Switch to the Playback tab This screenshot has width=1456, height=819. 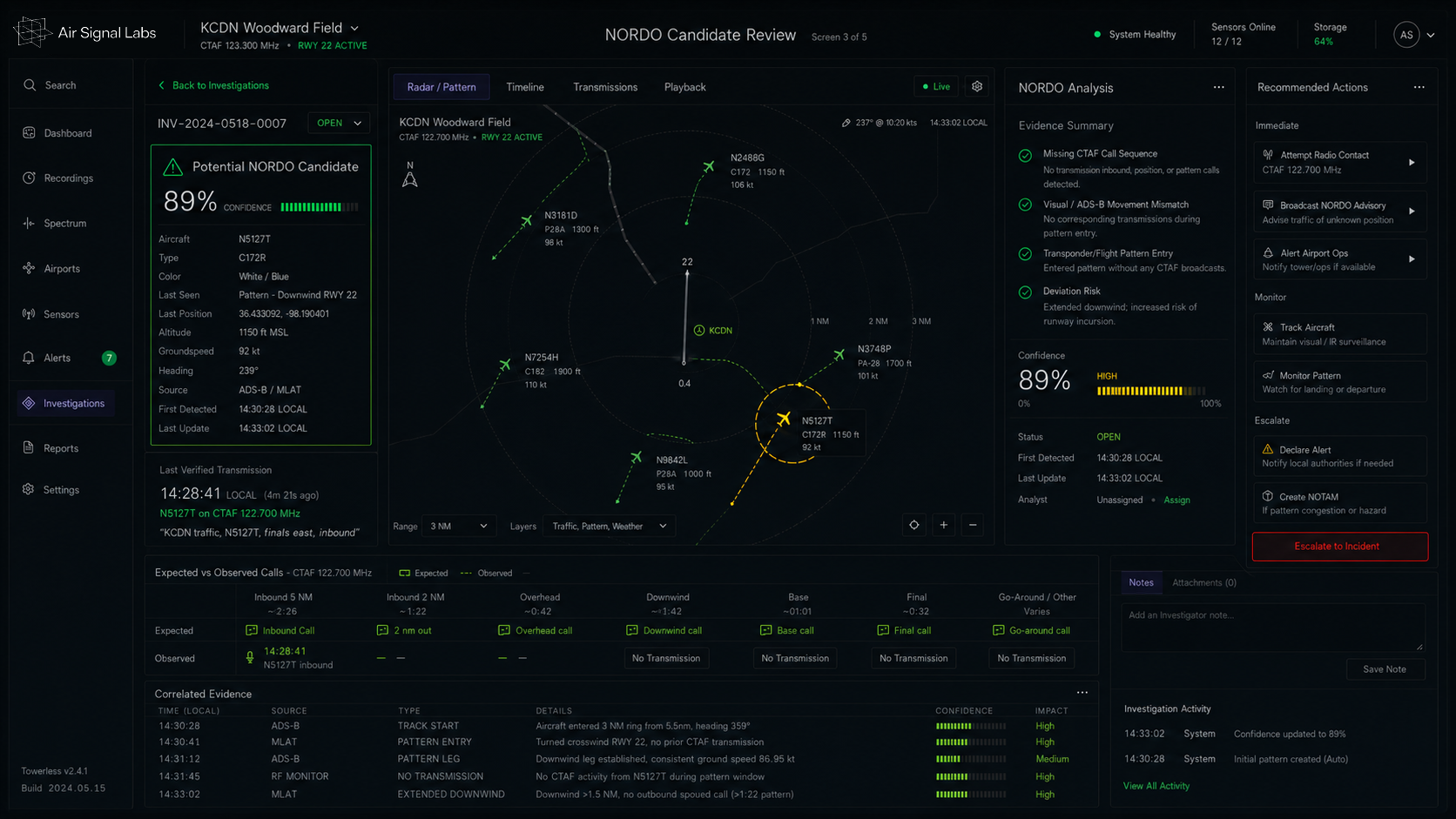(685, 87)
